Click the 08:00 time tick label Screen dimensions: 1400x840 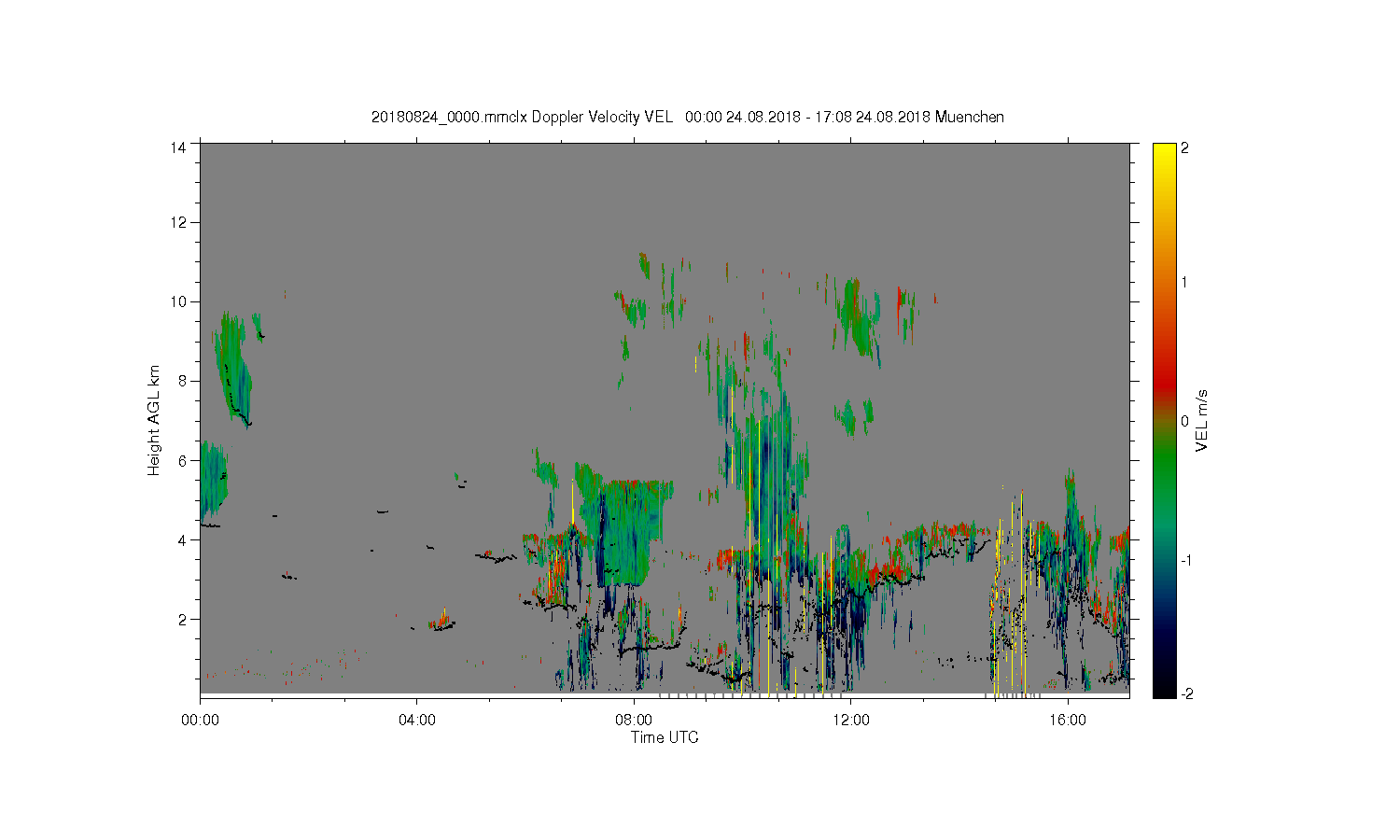tap(635, 721)
